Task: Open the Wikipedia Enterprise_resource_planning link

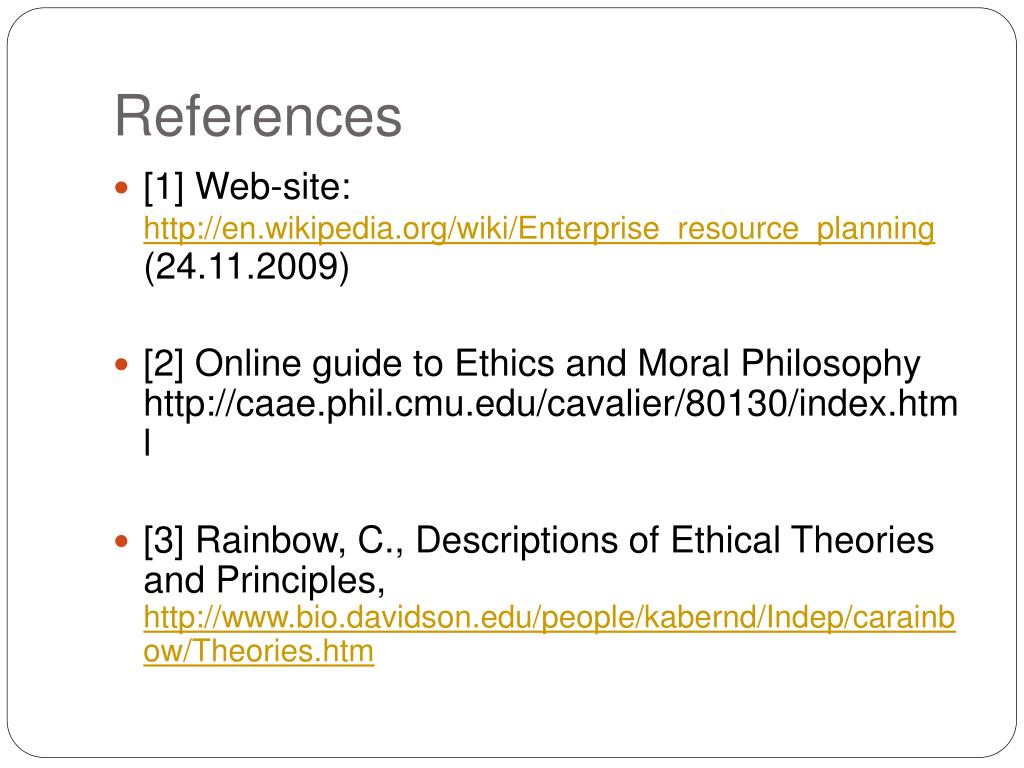Action: point(539,229)
